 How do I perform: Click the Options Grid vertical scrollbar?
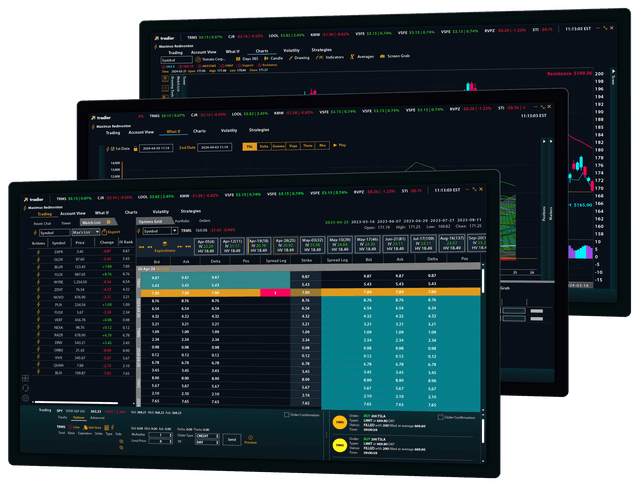click(483, 281)
